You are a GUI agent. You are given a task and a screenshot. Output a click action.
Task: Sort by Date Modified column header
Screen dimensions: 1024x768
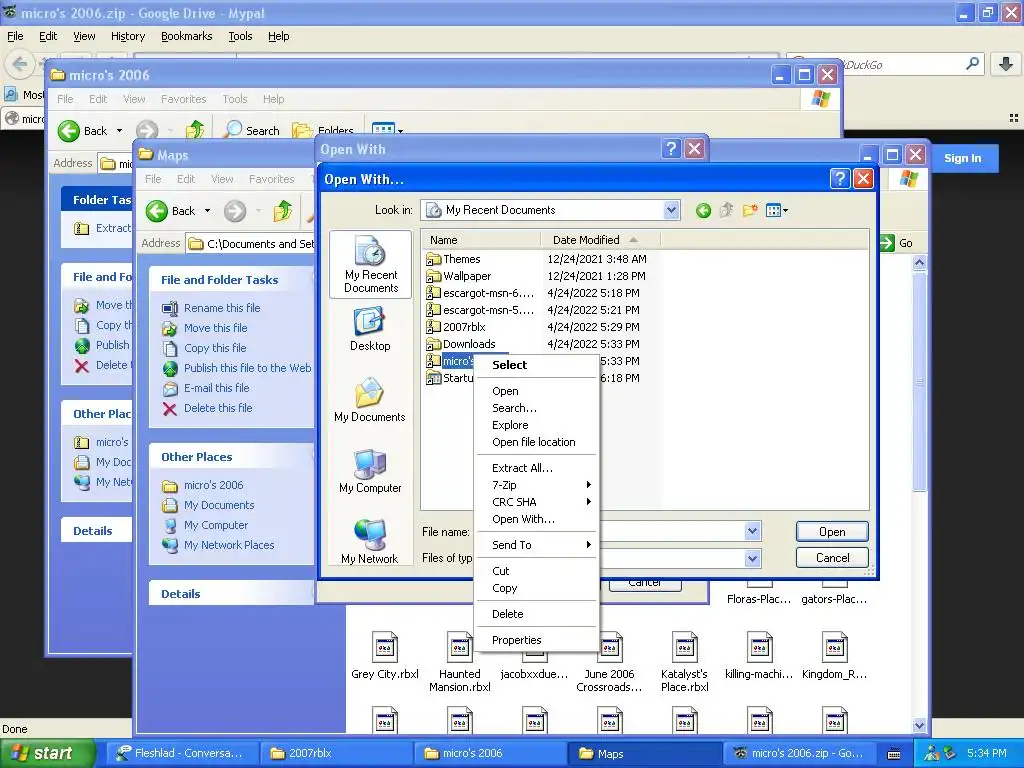[600, 240]
